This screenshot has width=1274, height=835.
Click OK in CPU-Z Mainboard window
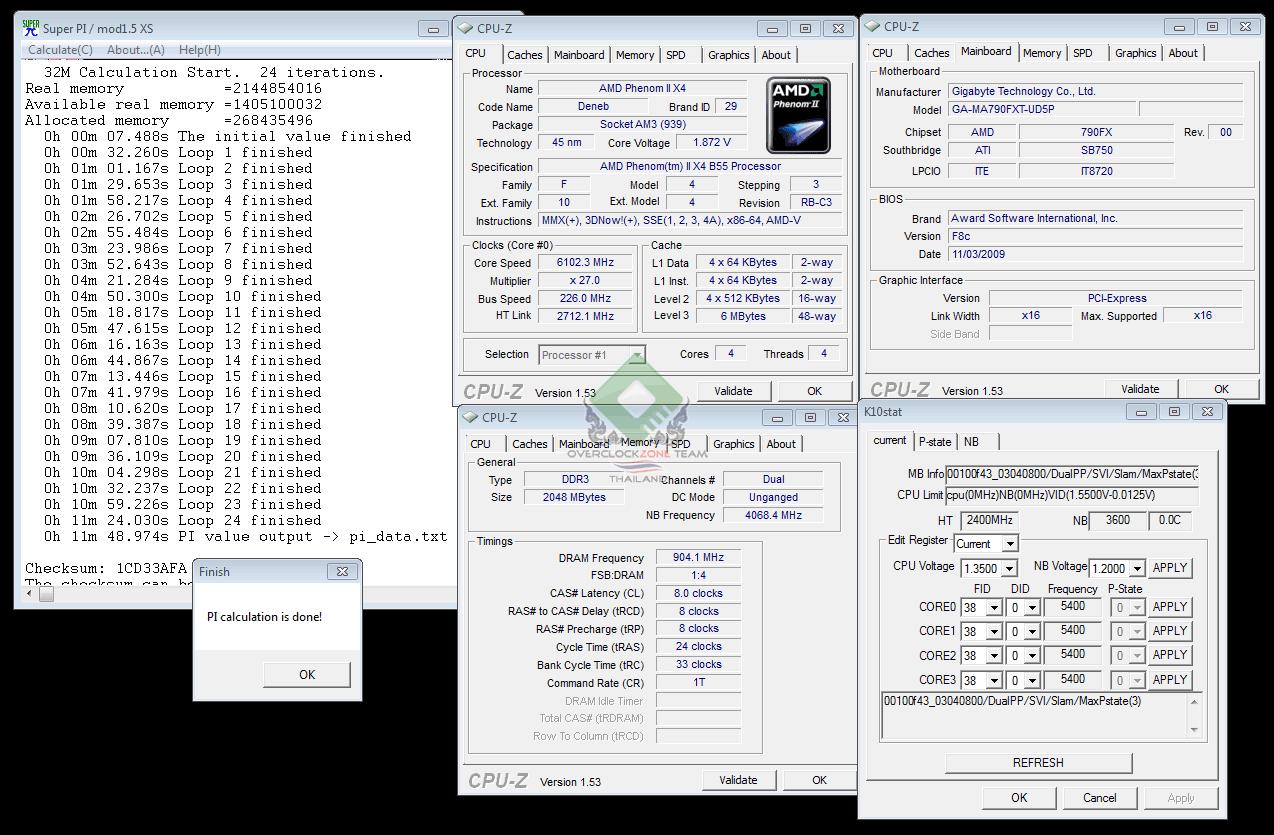point(1221,389)
